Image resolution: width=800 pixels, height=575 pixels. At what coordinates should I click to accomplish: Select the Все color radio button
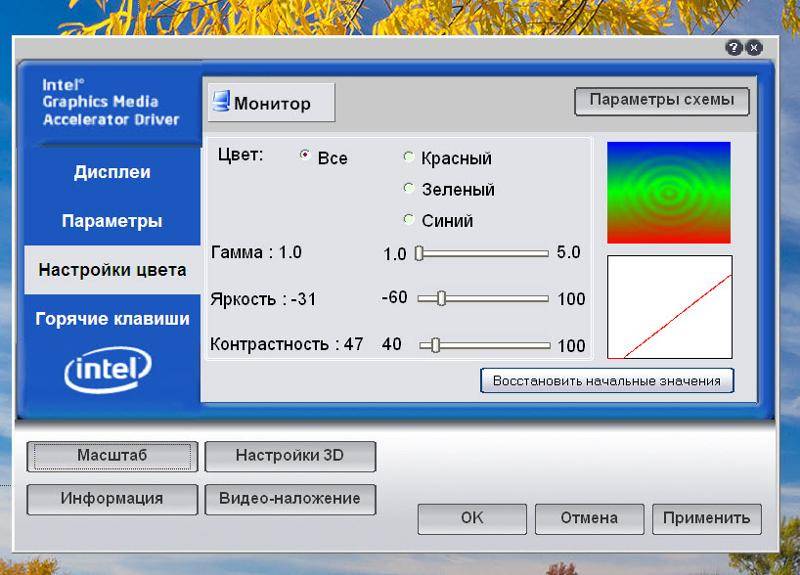tap(305, 155)
